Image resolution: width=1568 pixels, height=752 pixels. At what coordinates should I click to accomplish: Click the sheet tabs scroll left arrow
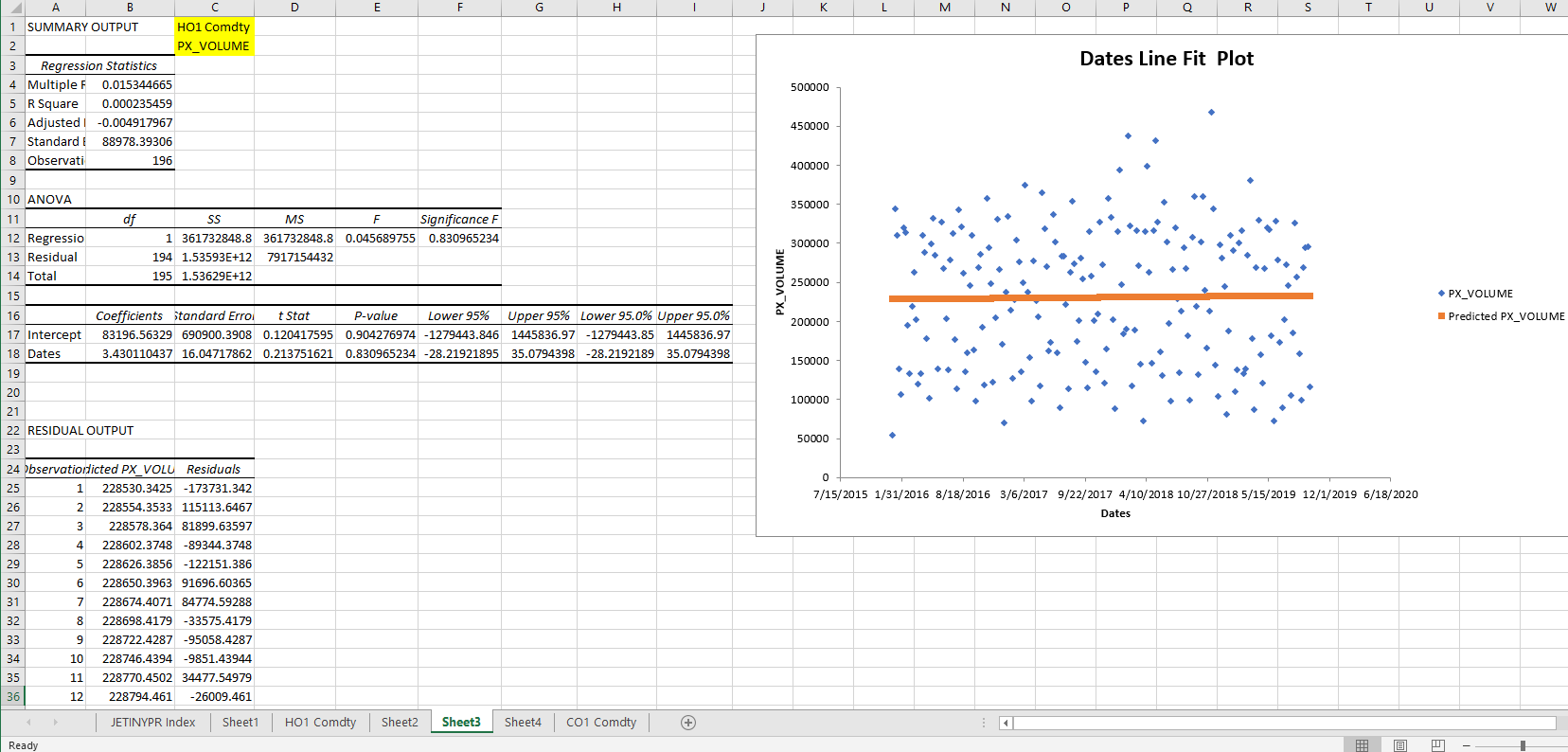pyautogui.click(x=28, y=723)
